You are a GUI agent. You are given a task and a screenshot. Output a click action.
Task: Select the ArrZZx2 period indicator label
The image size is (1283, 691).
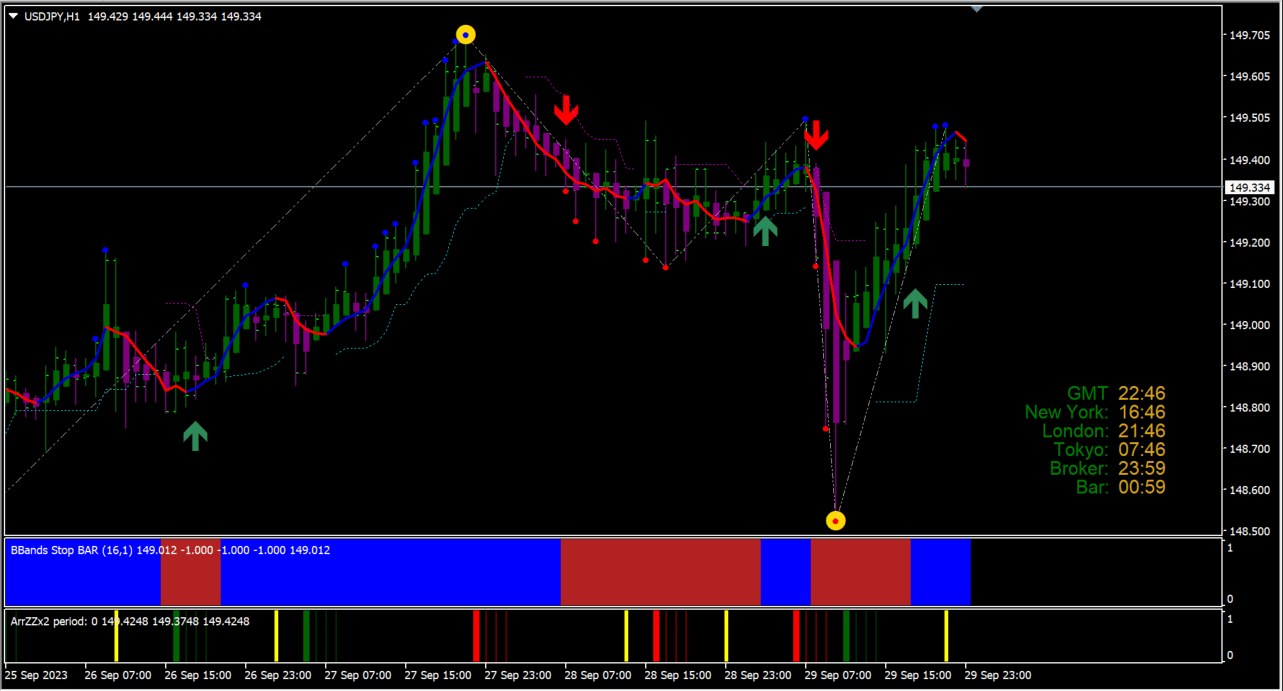coord(130,621)
